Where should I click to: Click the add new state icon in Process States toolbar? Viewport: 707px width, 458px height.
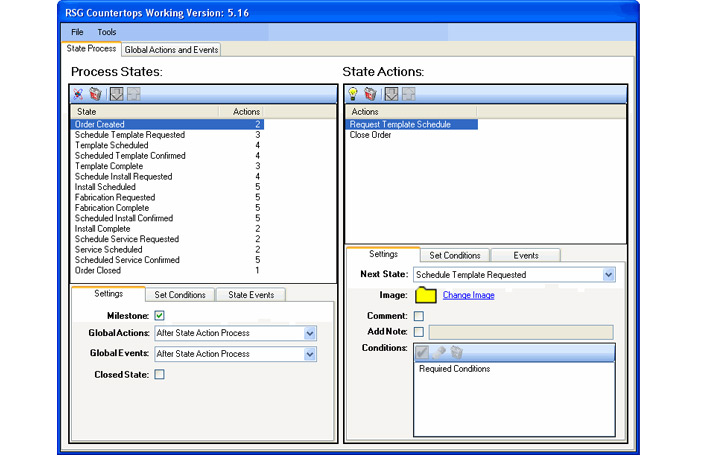78,94
